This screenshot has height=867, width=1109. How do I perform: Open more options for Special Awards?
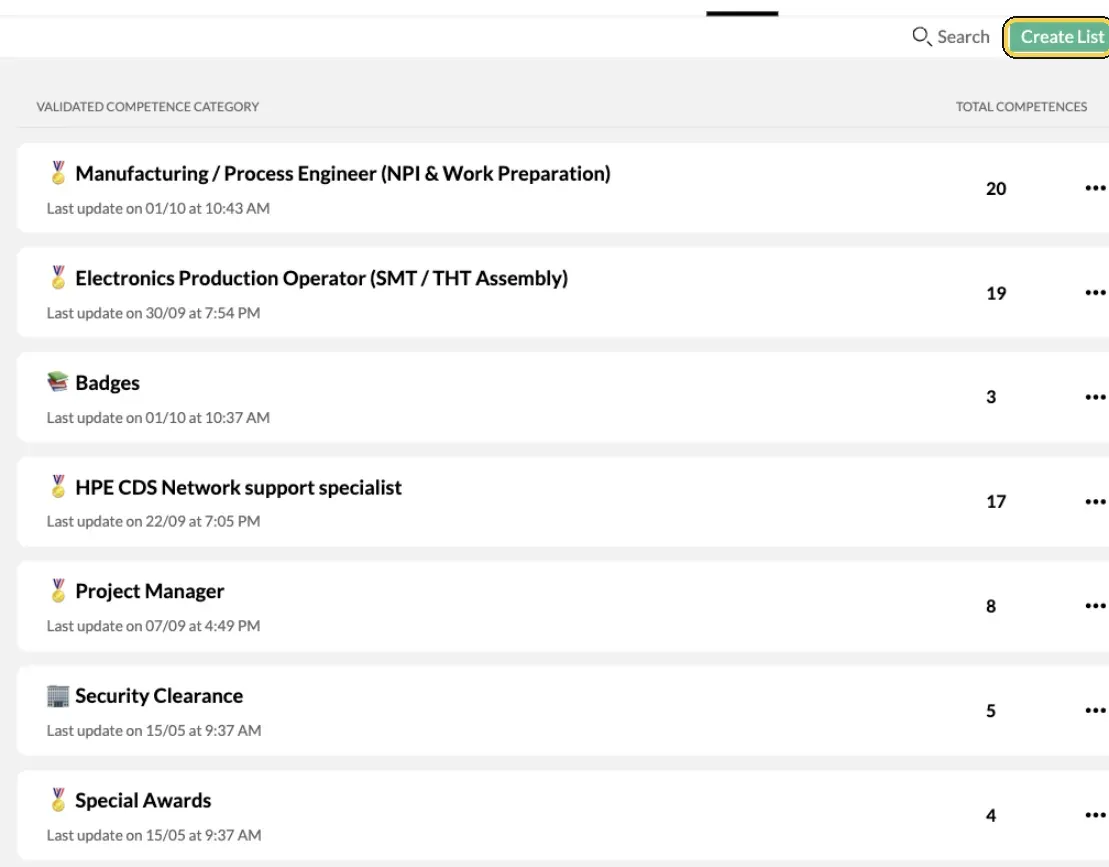tap(1095, 815)
